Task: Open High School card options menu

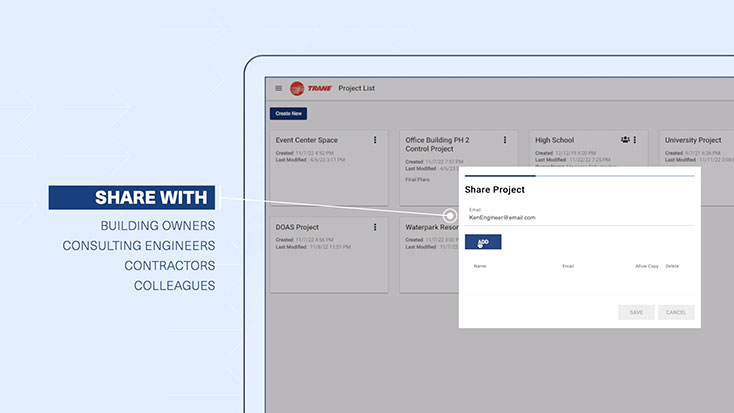Action: pyautogui.click(x=638, y=140)
